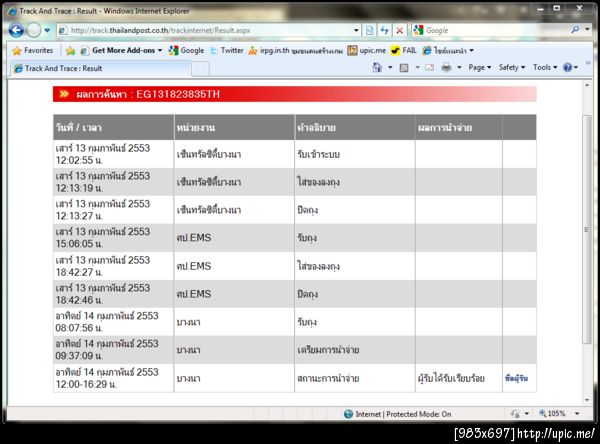This screenshot has height=444, width=600.
Task: Click the สถานะการนำจ่าย description cell
Action: pos(355,378)
